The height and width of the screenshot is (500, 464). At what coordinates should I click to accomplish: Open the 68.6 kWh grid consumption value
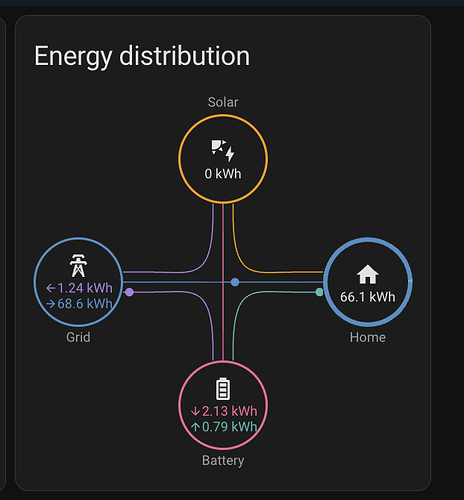tap(85, 304)
